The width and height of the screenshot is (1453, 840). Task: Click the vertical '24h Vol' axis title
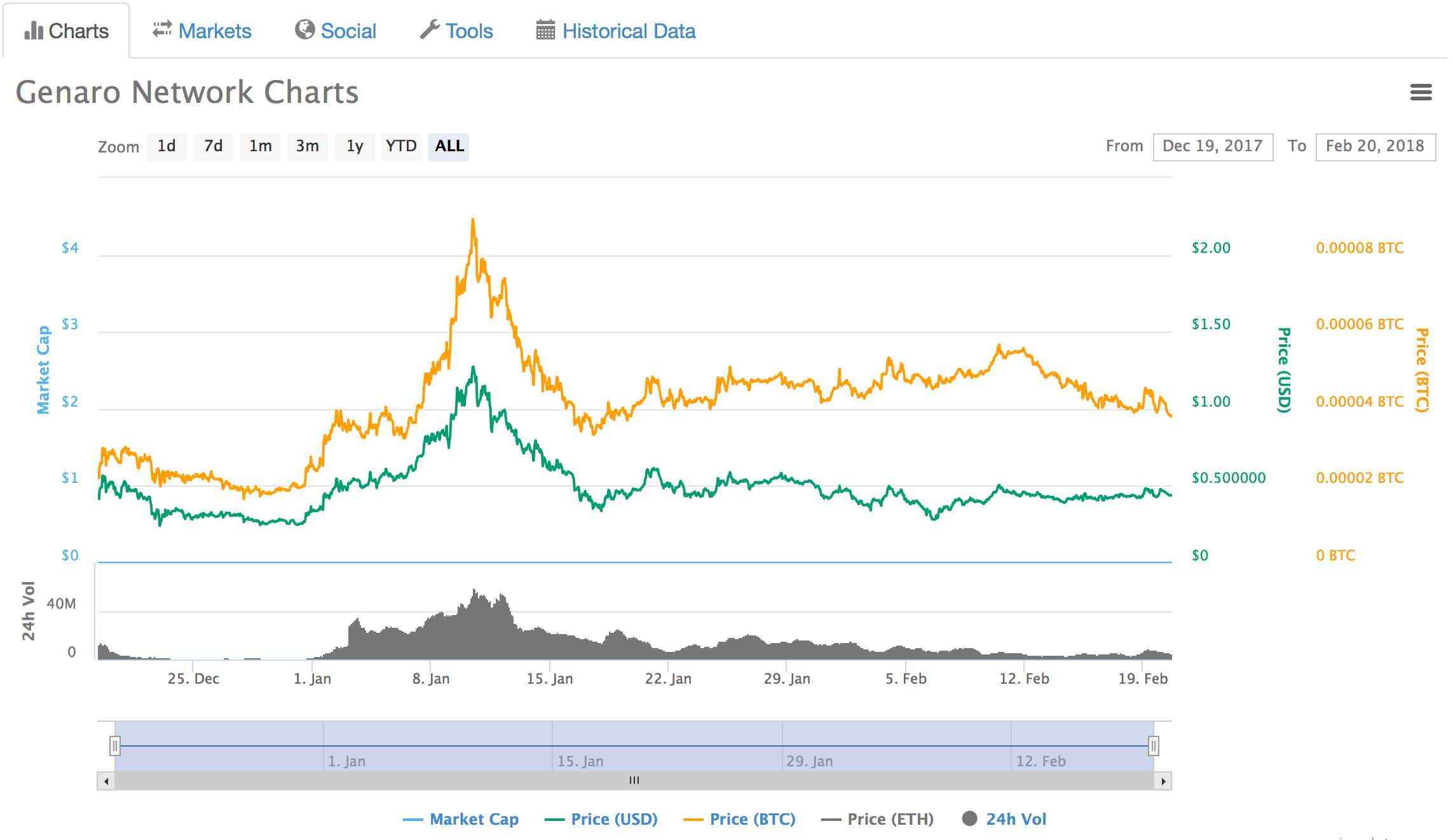[x=28, y=611]
